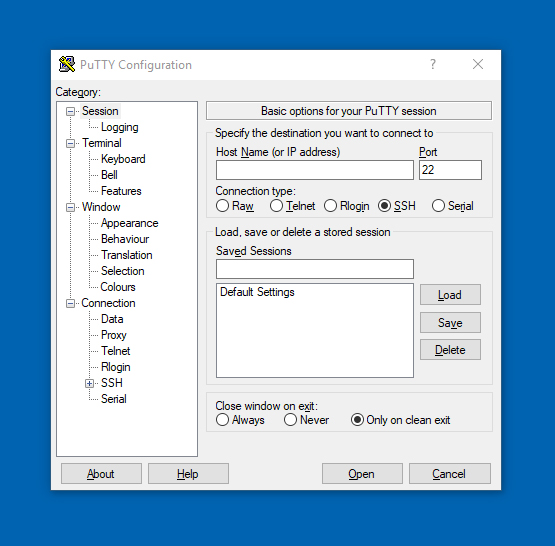The image size is (555, 546).
Task: Click Open to start the session
Action: 362,473
